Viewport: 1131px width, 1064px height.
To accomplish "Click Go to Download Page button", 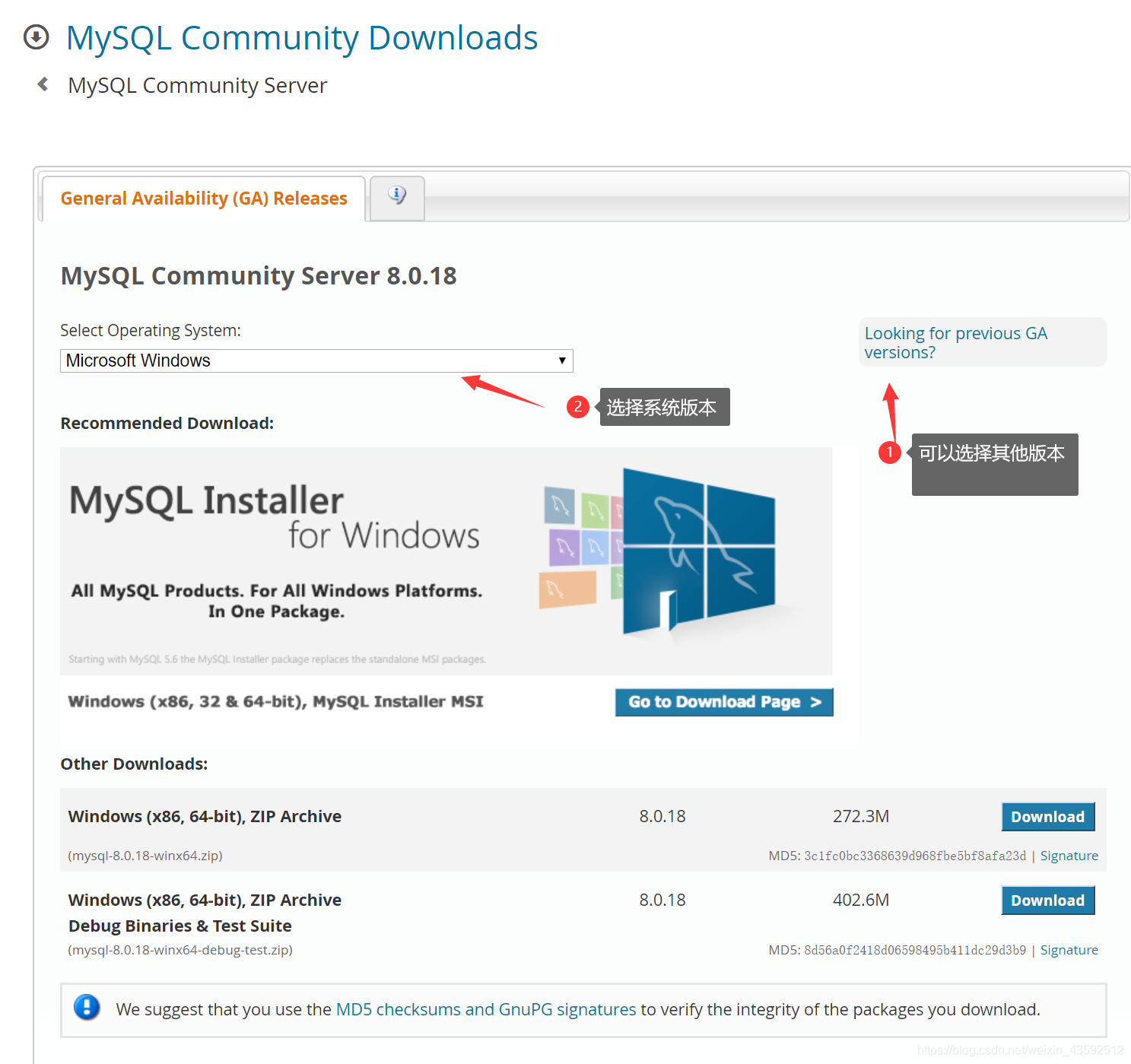I will [x=724, y=702].
